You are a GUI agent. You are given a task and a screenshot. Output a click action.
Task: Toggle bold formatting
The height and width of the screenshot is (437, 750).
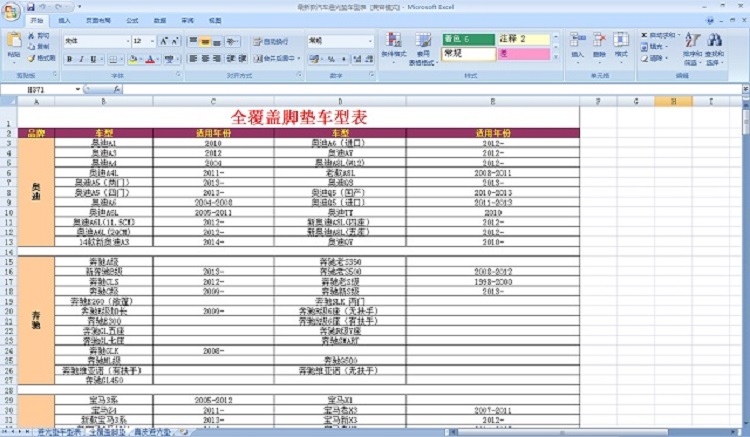[70, 59]
